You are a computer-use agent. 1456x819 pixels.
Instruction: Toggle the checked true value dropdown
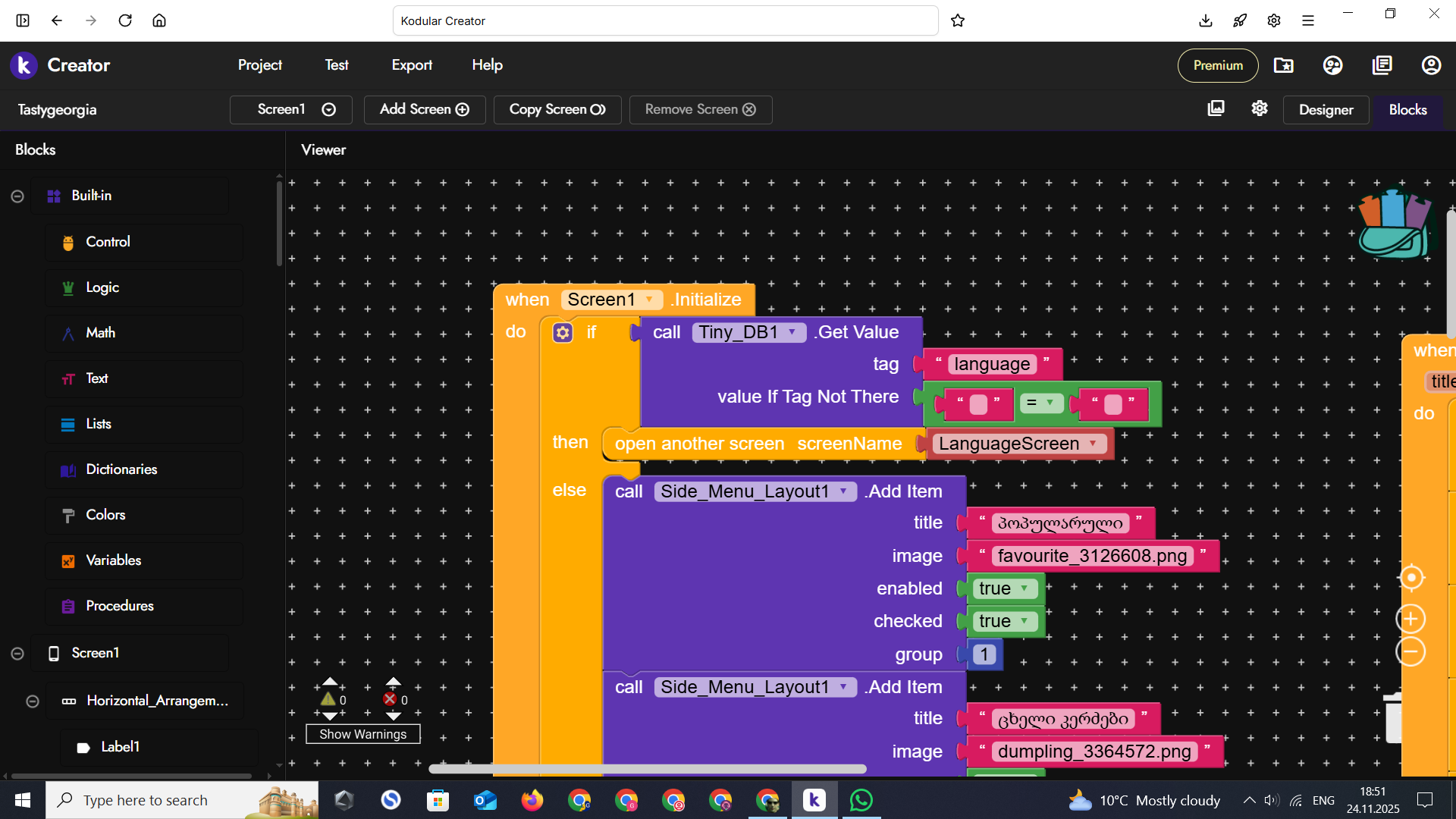tap(1025, 621)
